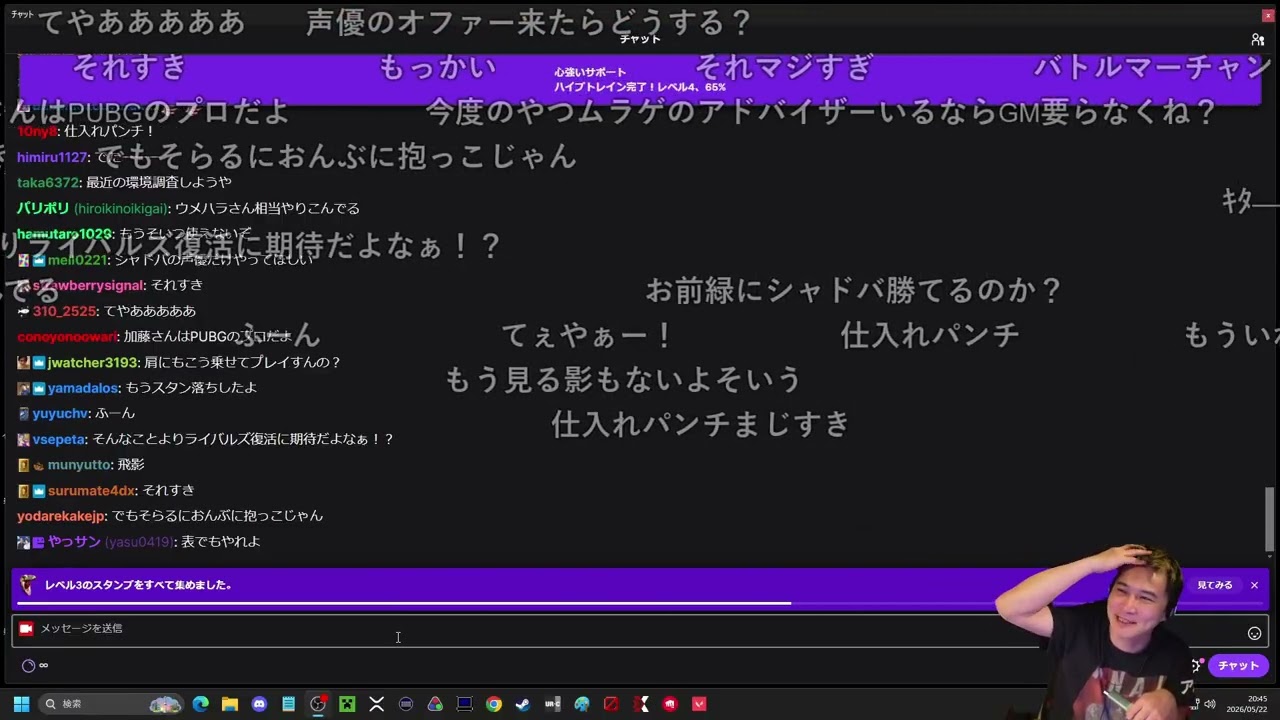1280x720 pixels.
Task: Click username munyutto in chat
Action: coord(79,465)
